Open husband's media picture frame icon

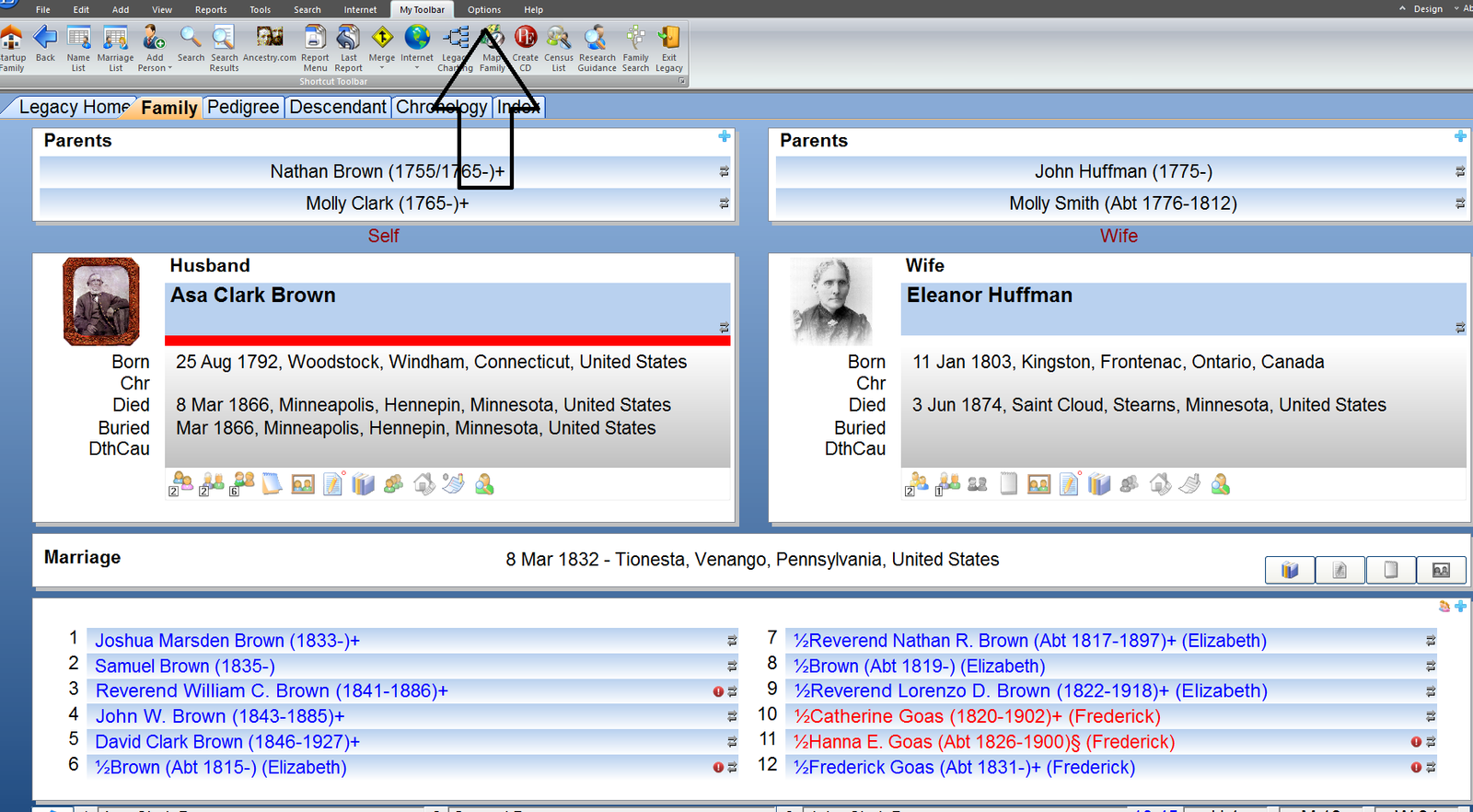coord(303,483)
